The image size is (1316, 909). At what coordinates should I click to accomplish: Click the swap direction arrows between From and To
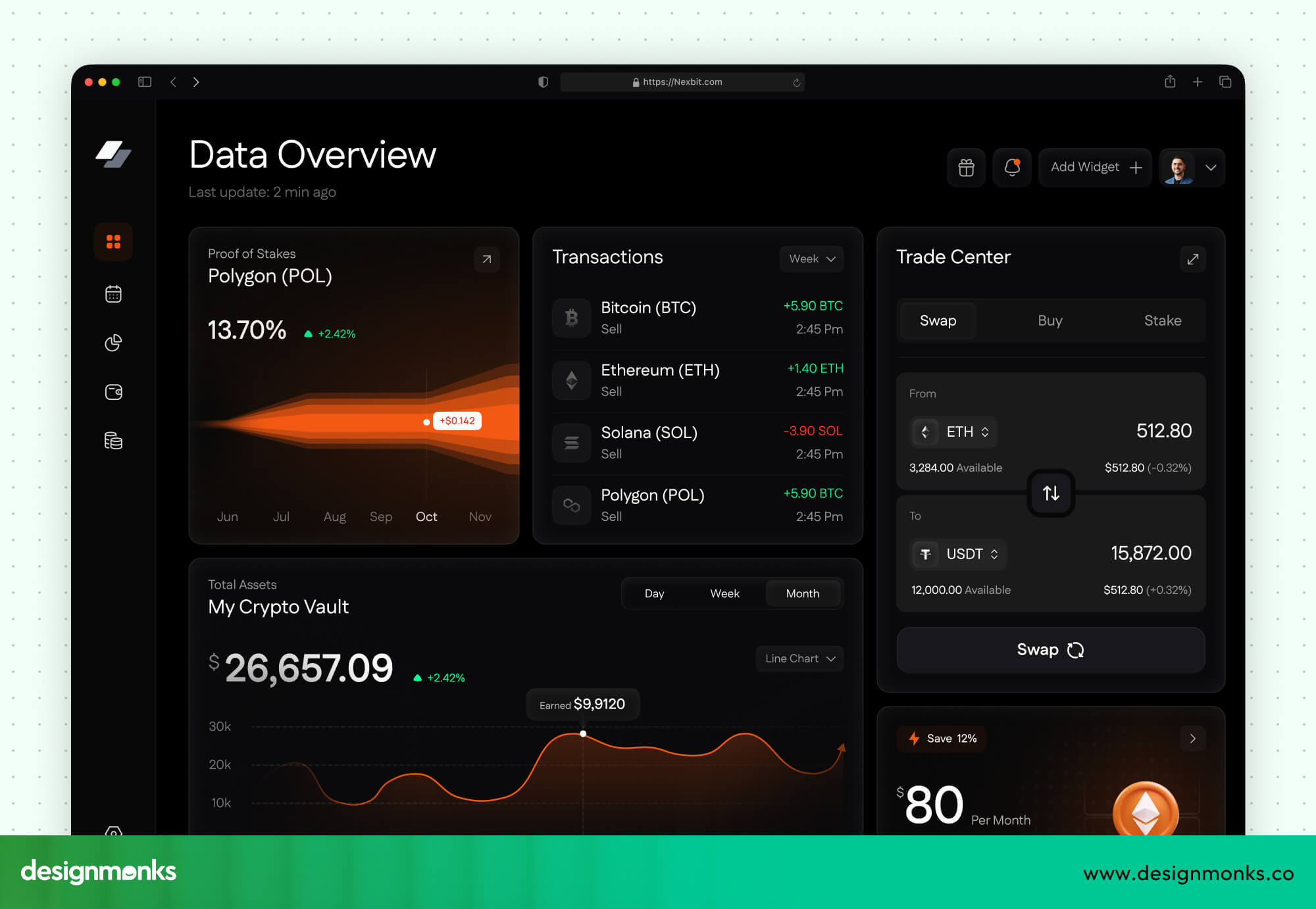(x=1050, y=493)
